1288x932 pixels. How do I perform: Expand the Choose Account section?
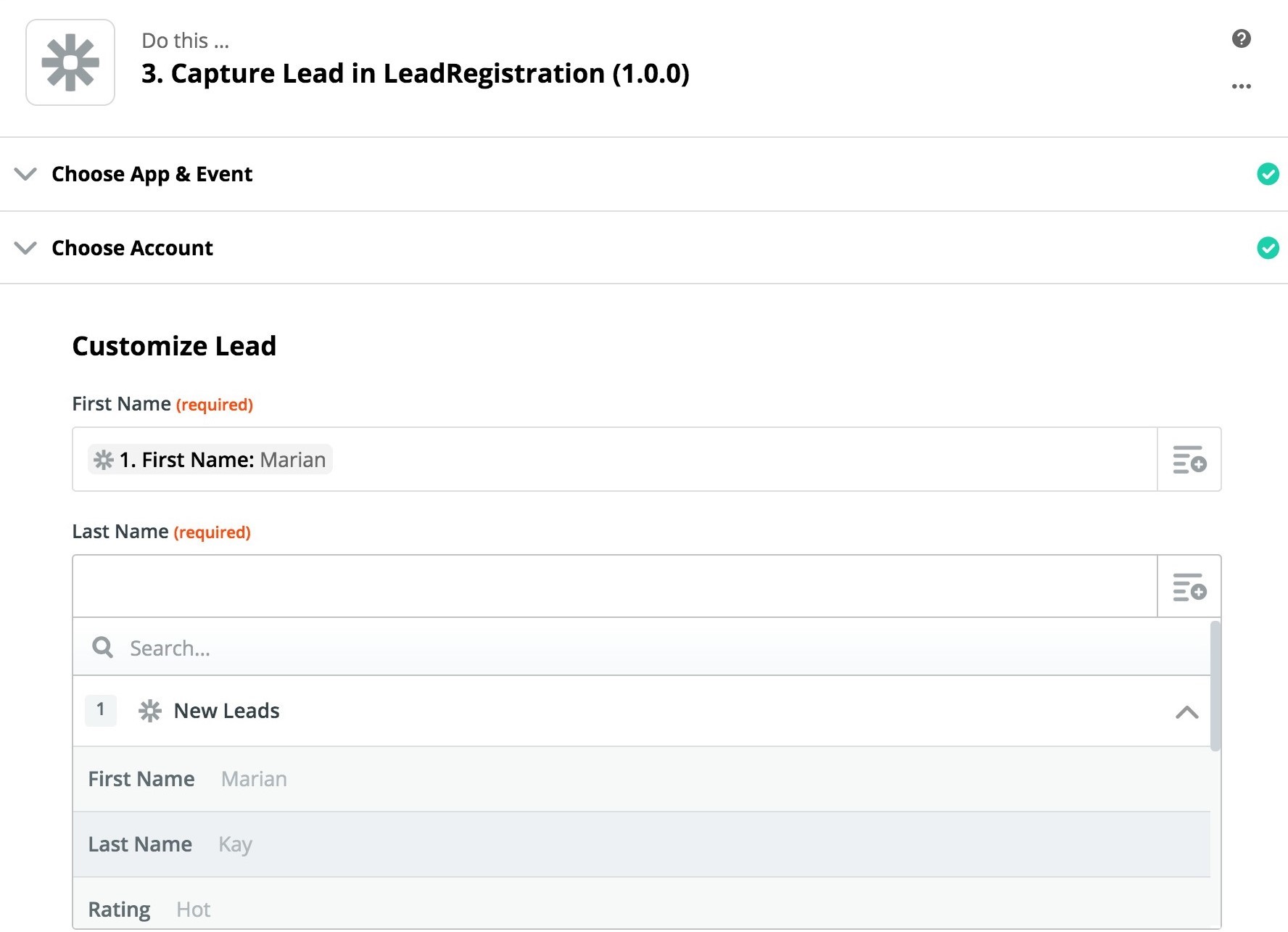(26, 248)
